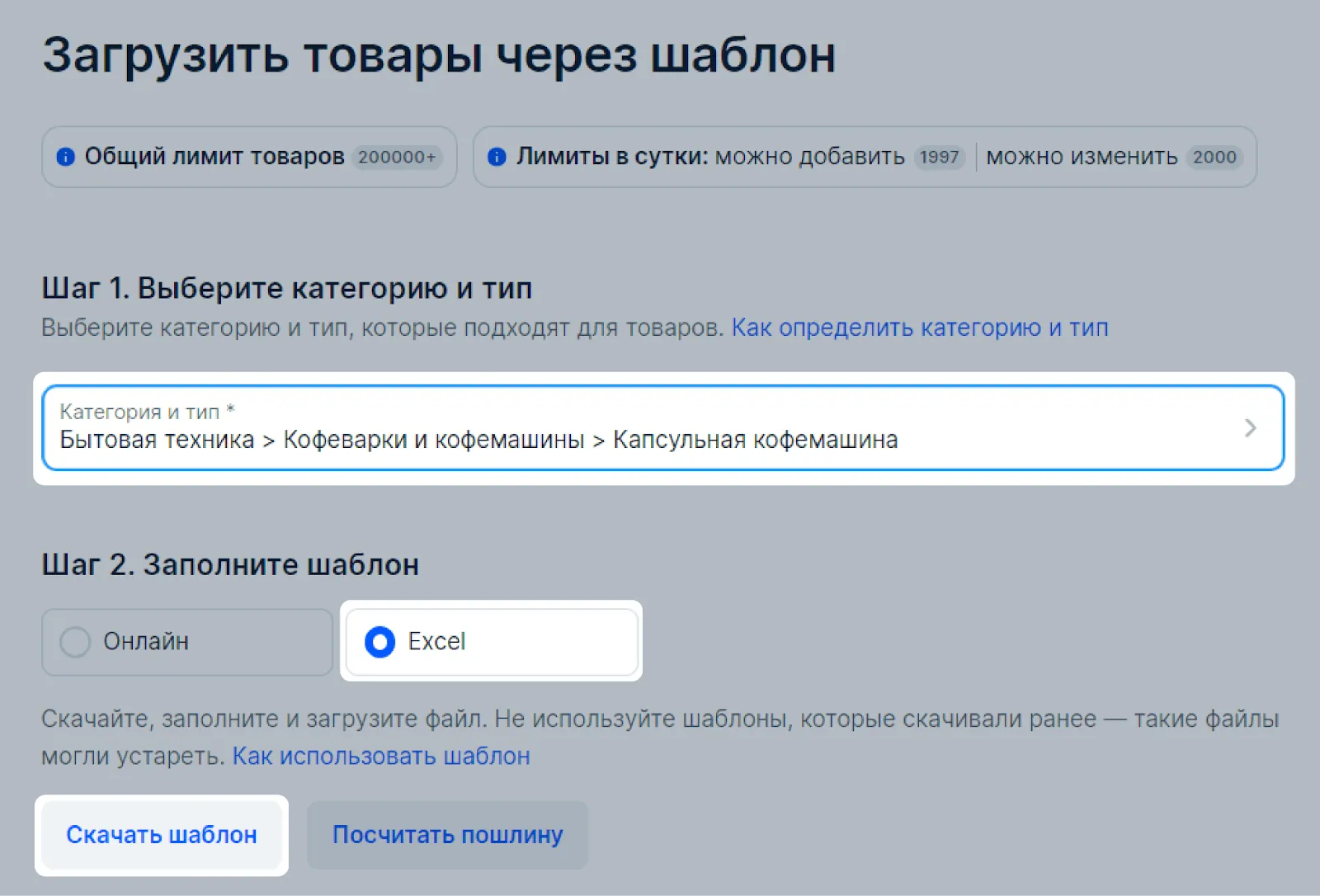Click the можно добавить label text

point(809,157)
